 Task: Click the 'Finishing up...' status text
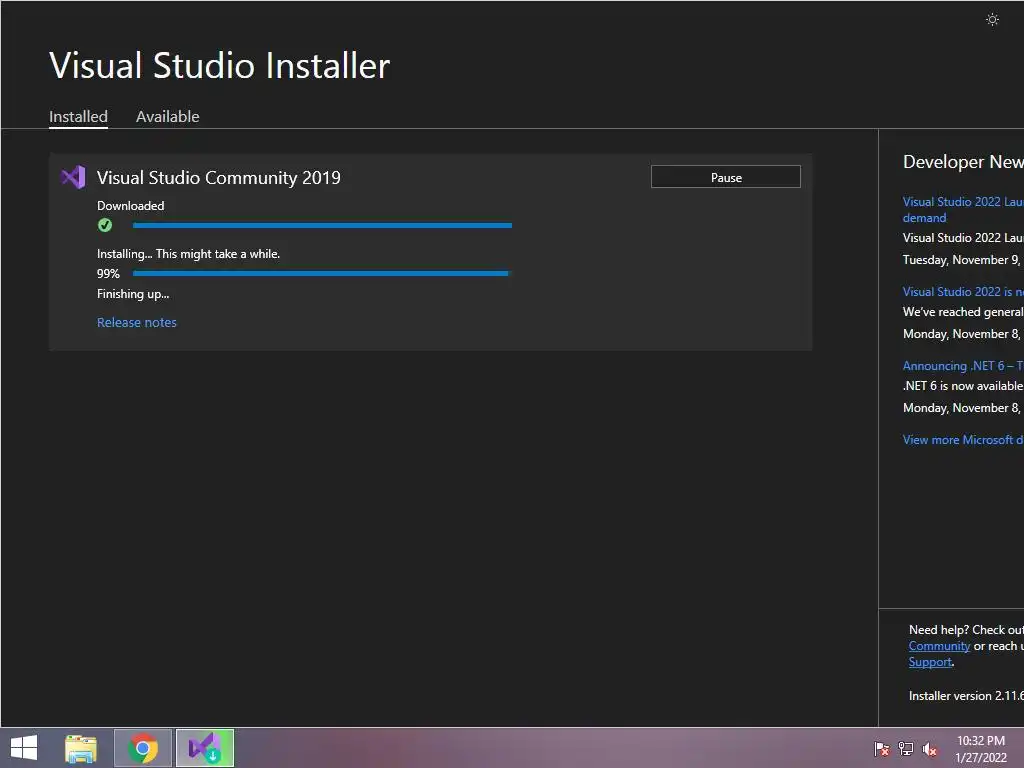click(x=133, y=294)
